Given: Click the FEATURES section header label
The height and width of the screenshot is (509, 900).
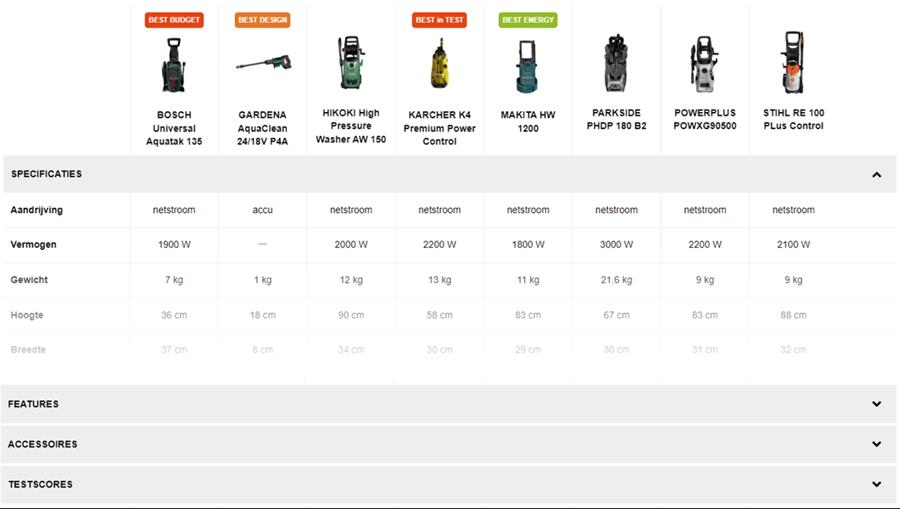Looking at the screenshot, I should [x=33, y=404].
